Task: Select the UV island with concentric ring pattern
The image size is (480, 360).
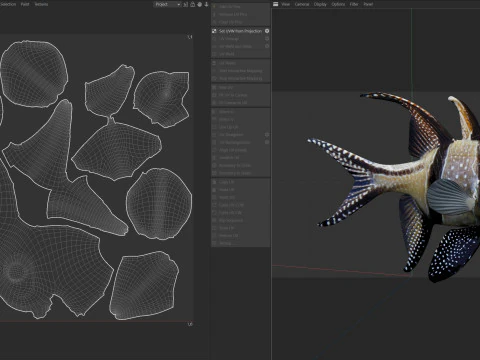Action: 50,267
